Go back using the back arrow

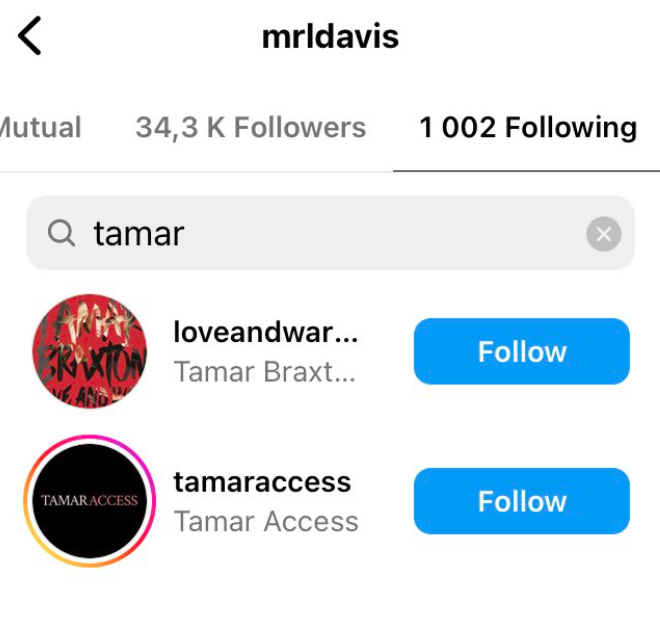(x=29, y=36)
